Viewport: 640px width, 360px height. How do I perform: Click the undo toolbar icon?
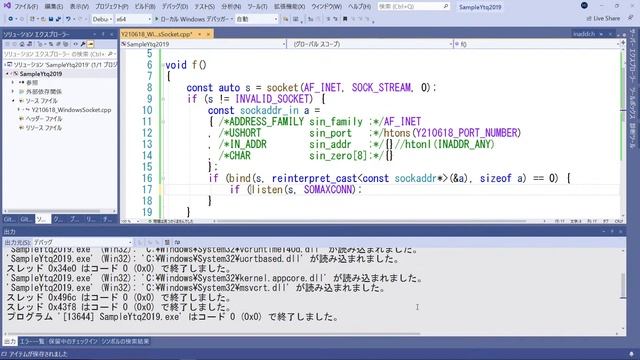click(68, 19)
